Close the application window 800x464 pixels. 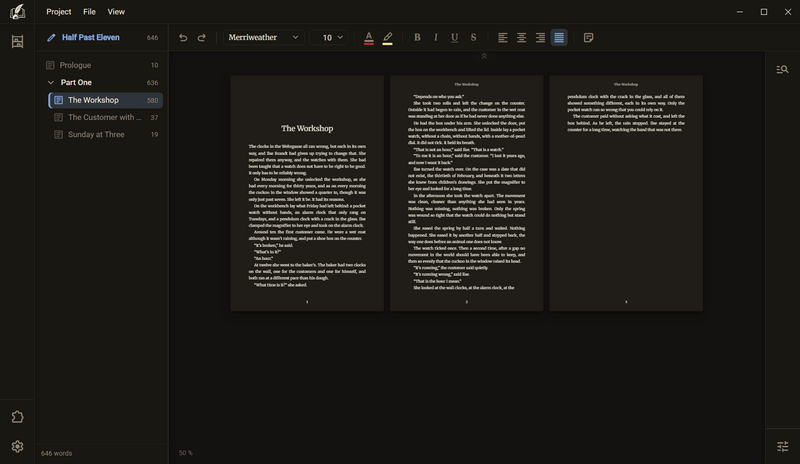(788, 12)
